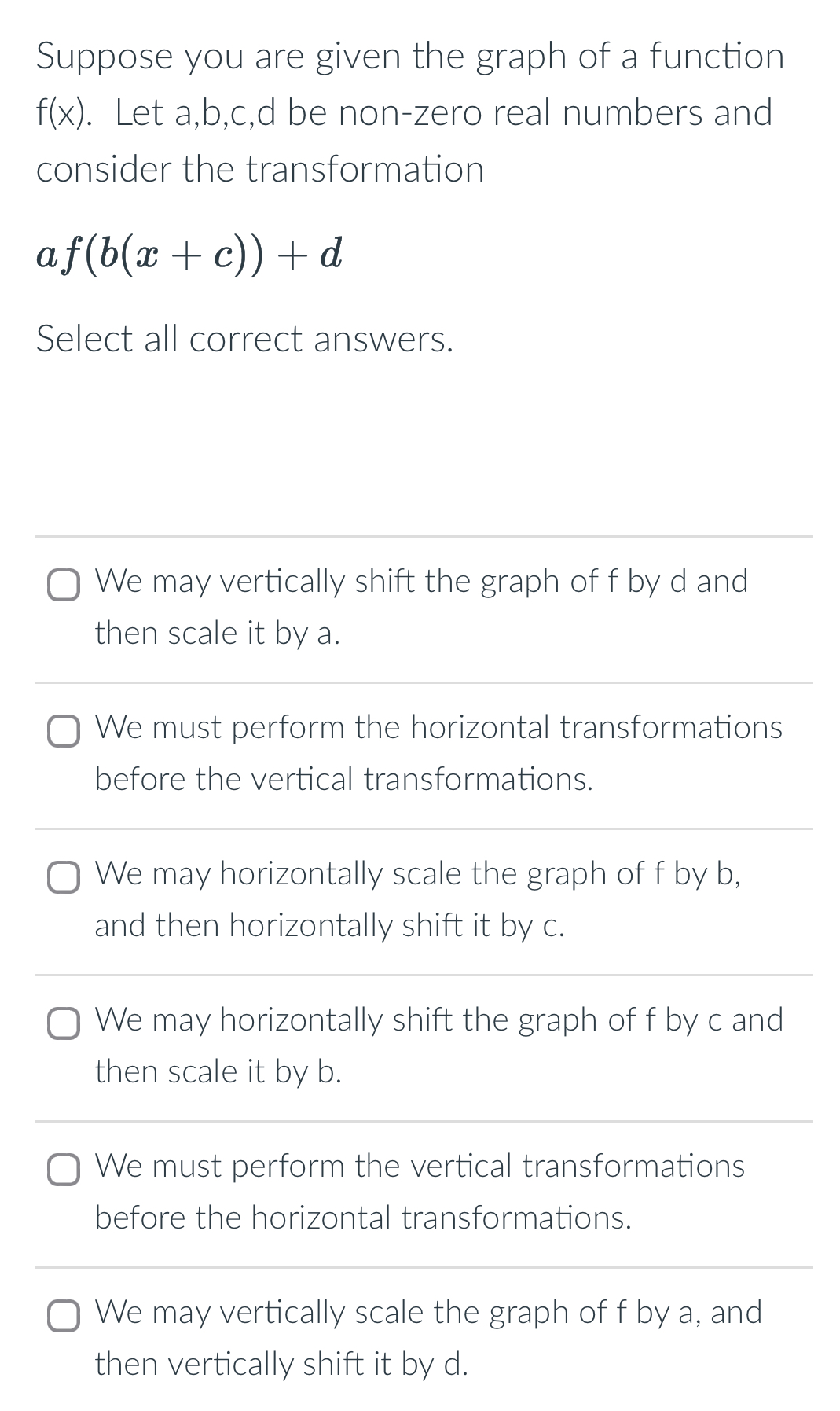Screen dimensions: 840x1411
Task: Check the 'vertically shift the graph of f by d' option
Action: [x=65, y=585]
